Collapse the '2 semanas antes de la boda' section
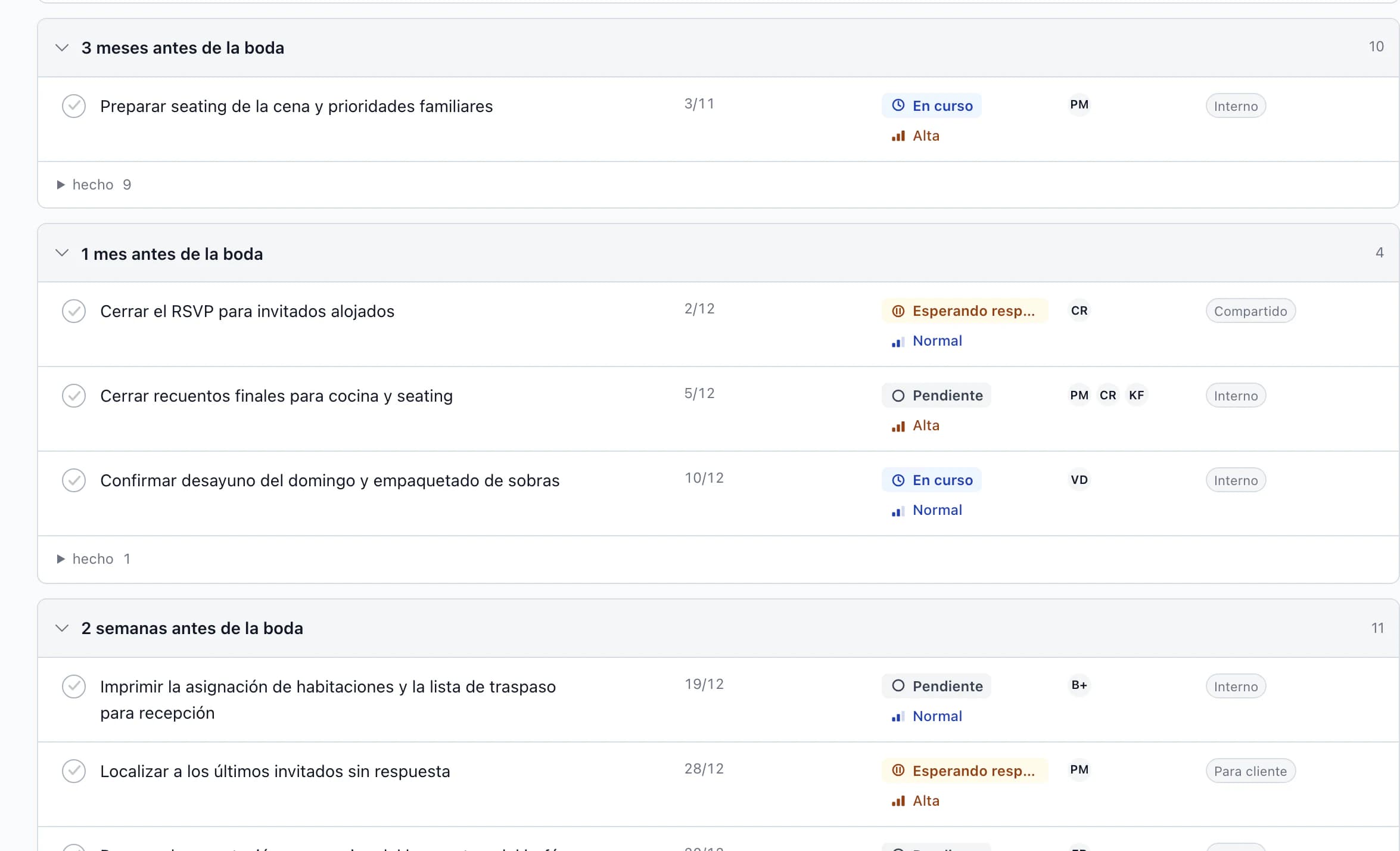The height and width of the screenshot is (851, 1400). tap(62, 628)
